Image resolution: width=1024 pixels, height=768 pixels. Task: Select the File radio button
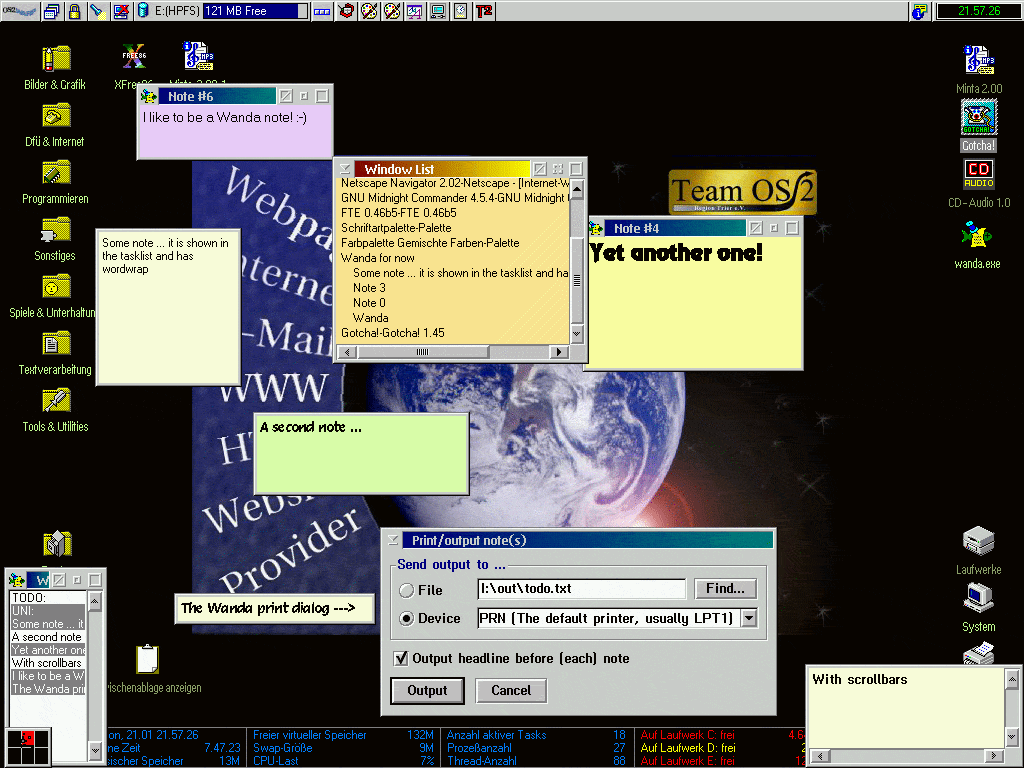(406, 590)
